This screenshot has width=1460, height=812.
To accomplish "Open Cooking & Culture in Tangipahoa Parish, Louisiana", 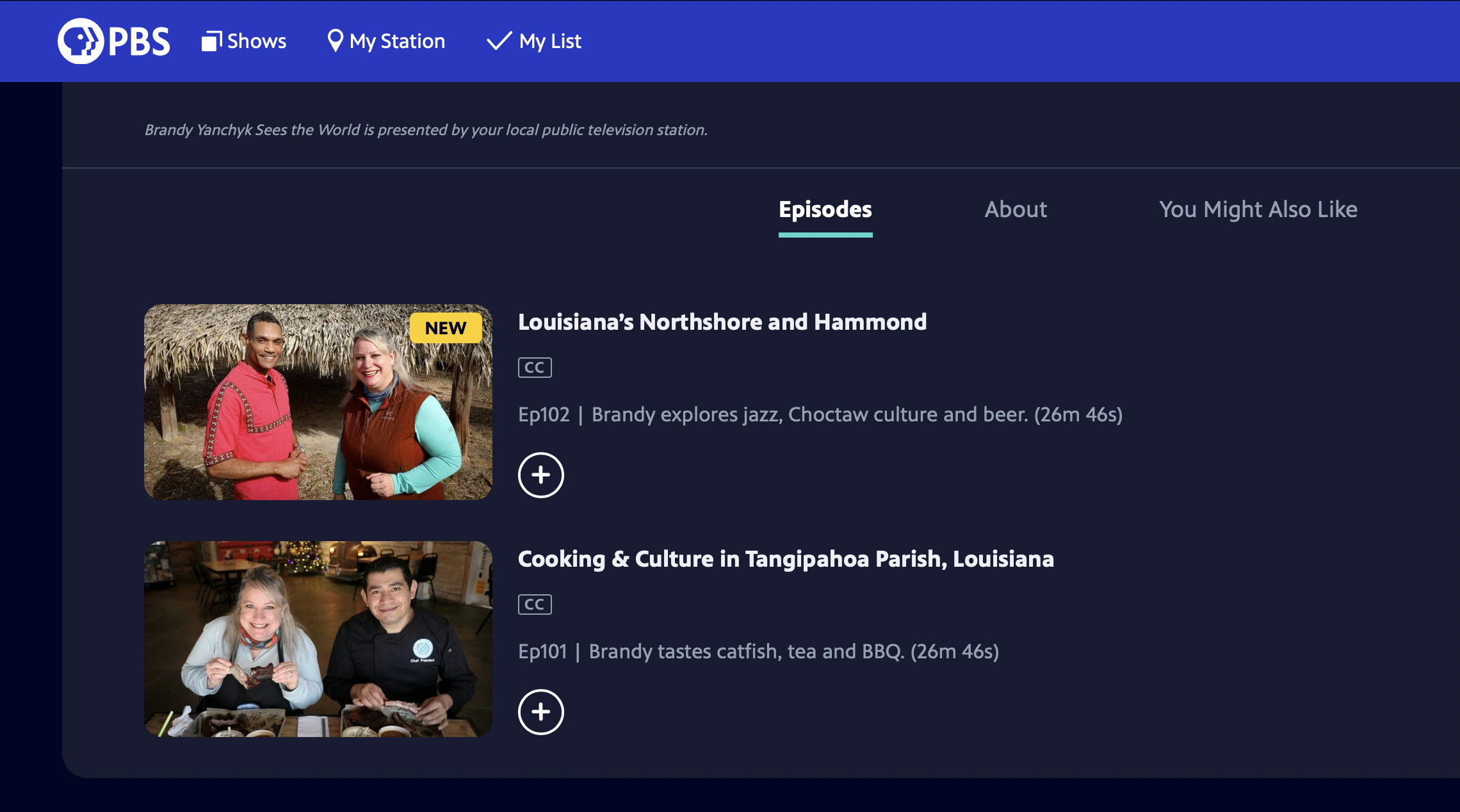I will 784,558.
